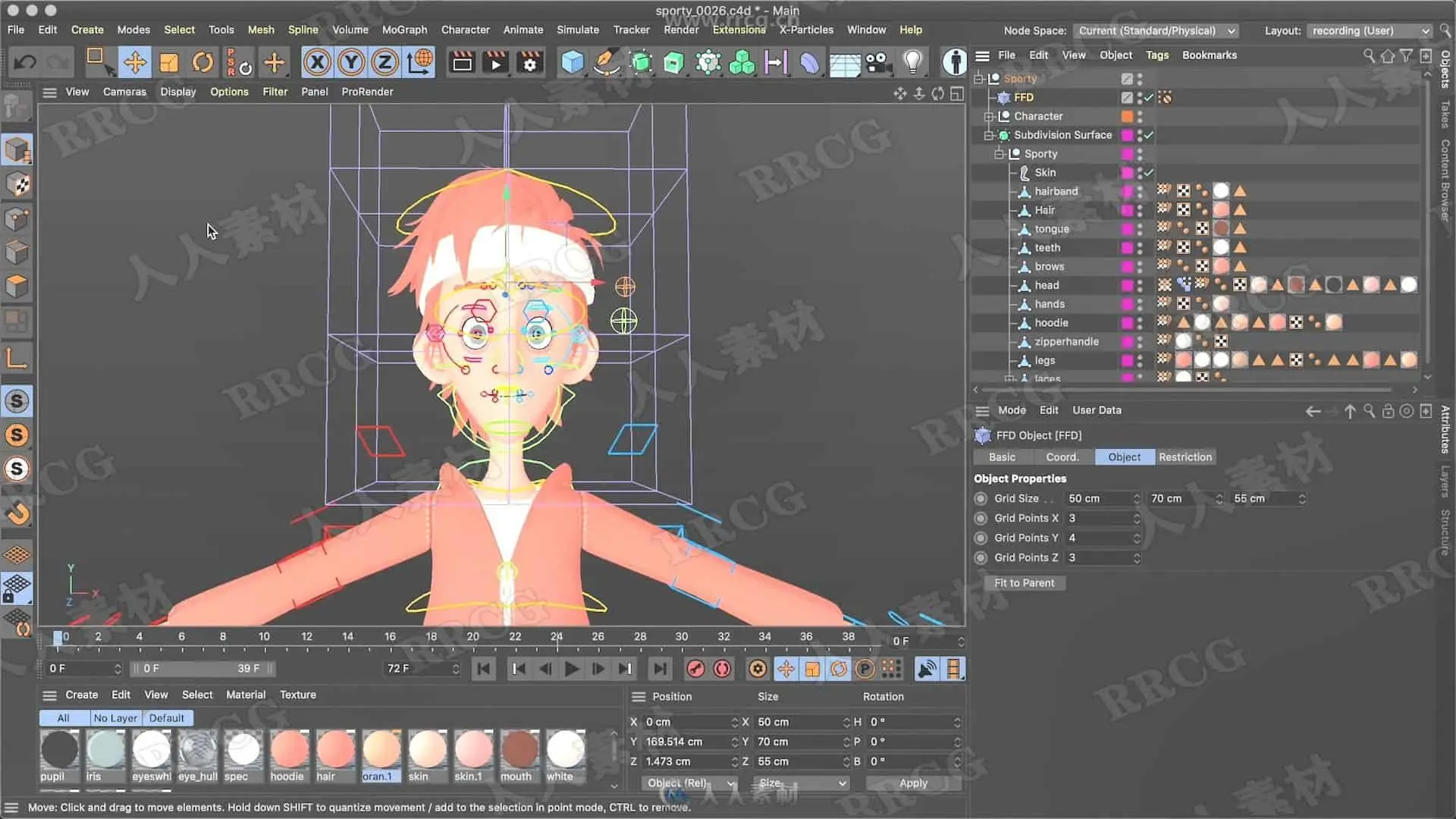Select the Move tool in toolbar
The width and height of the screenshot is (1456, 819).
tap(135, 62)
